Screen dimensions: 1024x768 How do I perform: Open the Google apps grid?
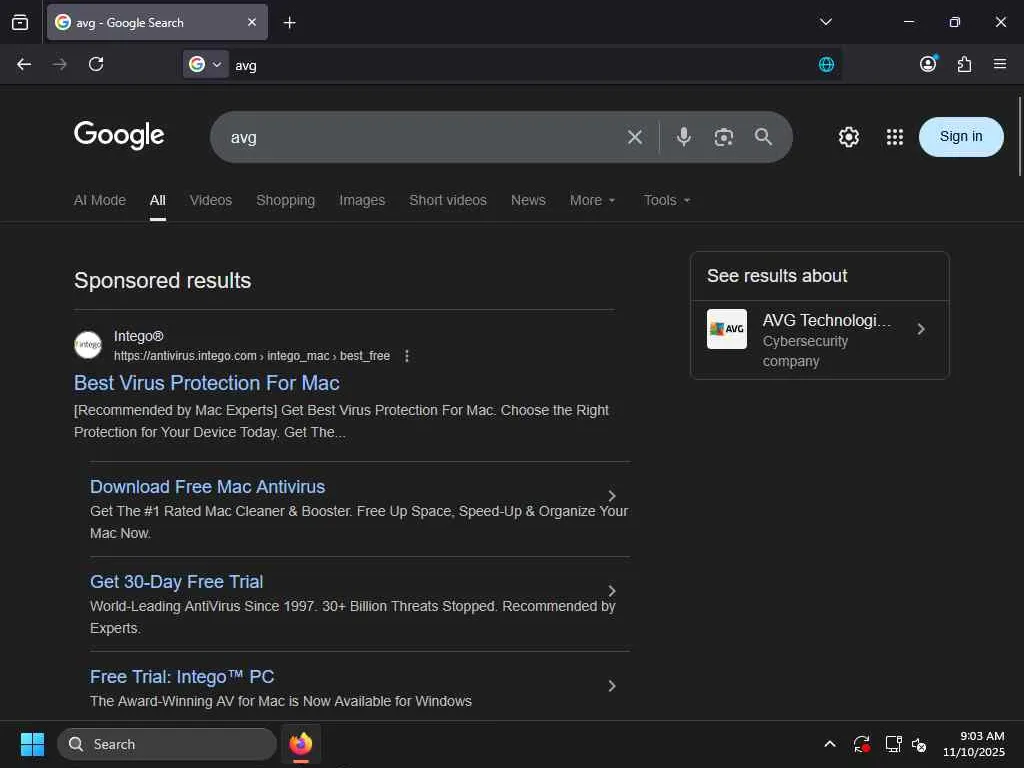pos(895,137)
